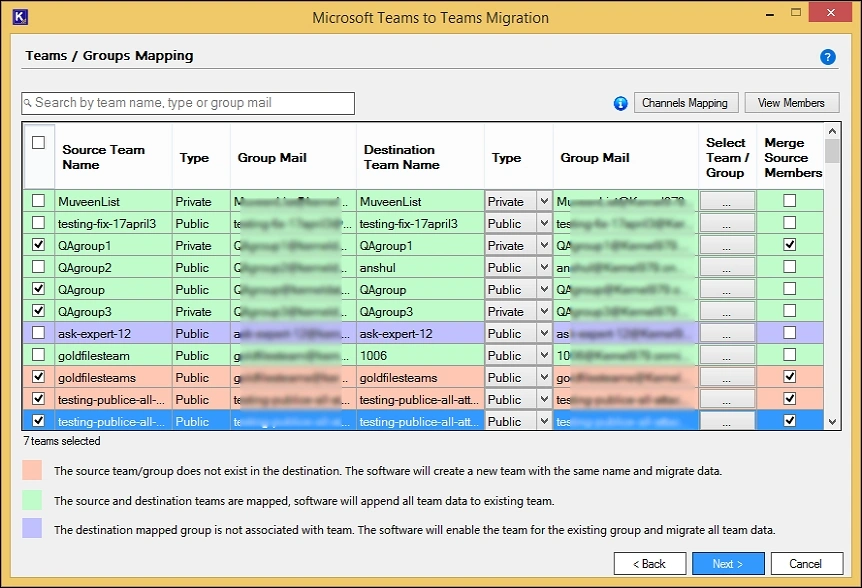Disable Merge Source Members for QAgroup1
This screenshot has height=588, width=862.
[x=789, y=245]
